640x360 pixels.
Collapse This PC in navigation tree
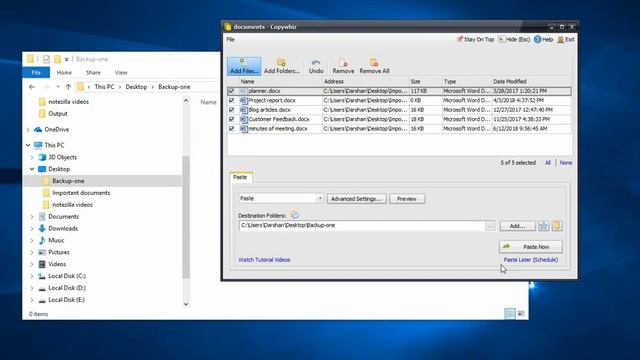pos(28,145)
